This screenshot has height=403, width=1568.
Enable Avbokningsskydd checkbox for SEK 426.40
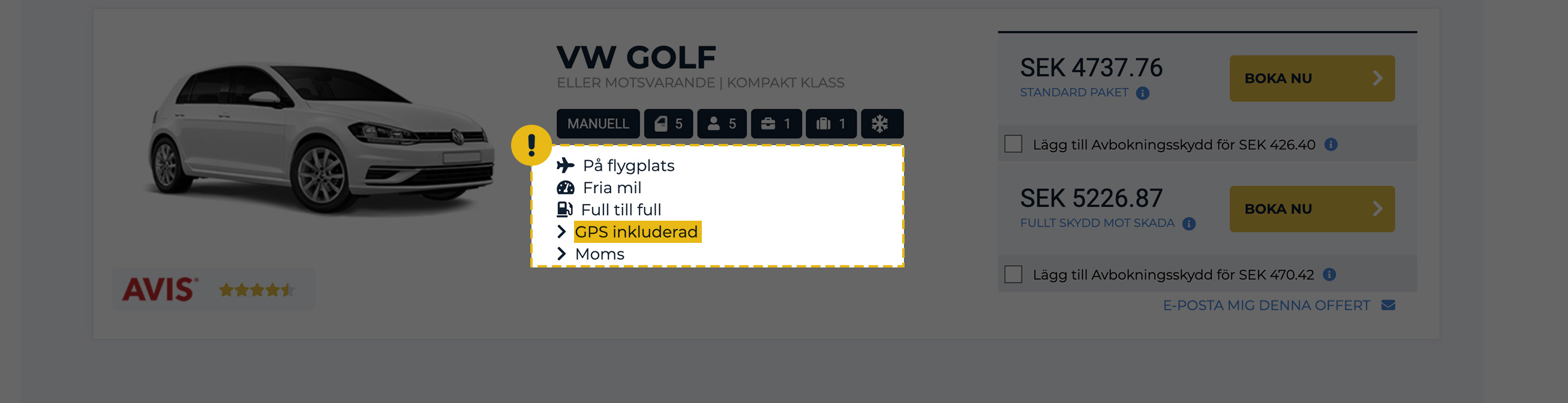click(1013, 145)
